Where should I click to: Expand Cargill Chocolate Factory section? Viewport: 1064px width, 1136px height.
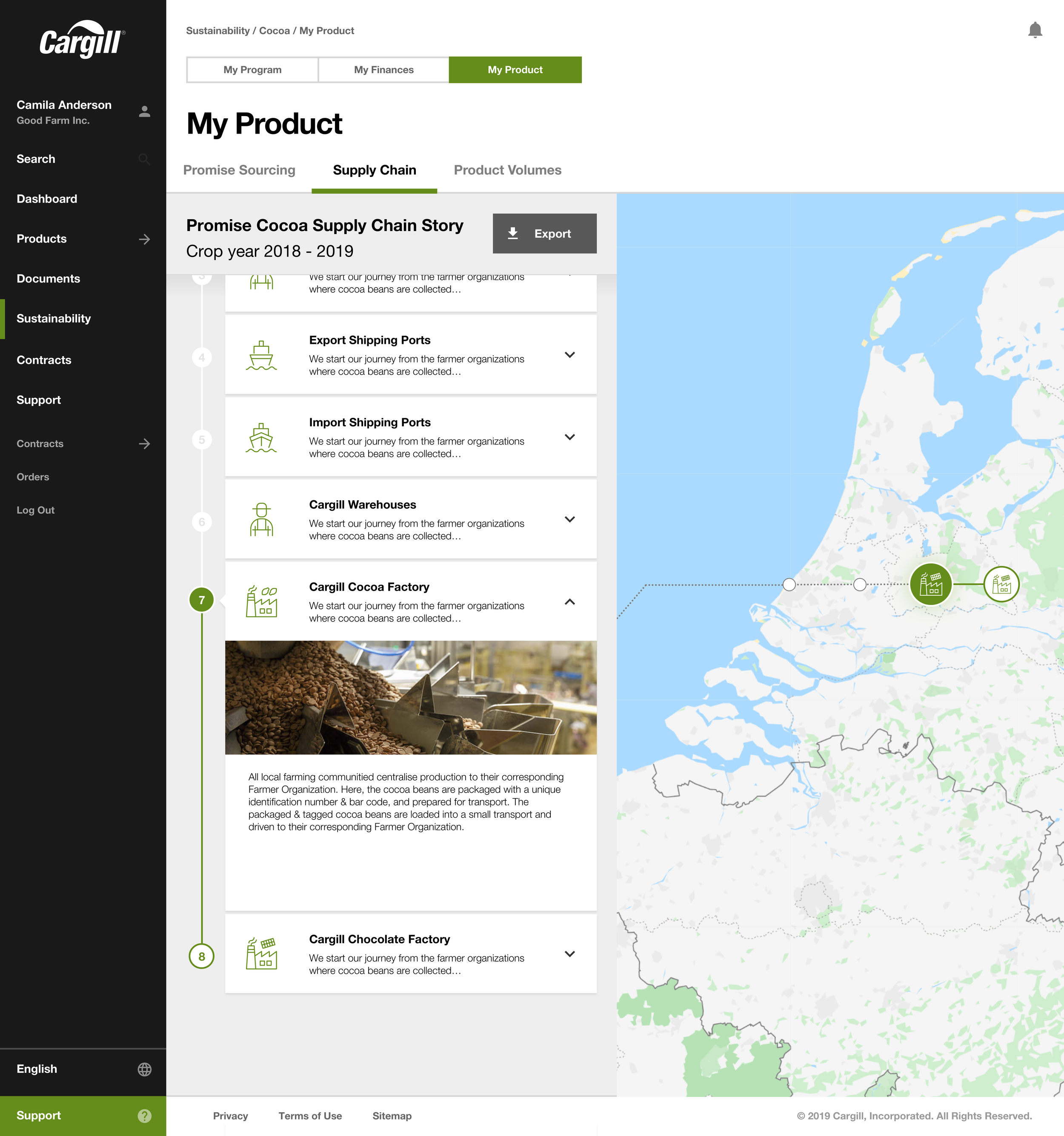click(x=569, y=954)
